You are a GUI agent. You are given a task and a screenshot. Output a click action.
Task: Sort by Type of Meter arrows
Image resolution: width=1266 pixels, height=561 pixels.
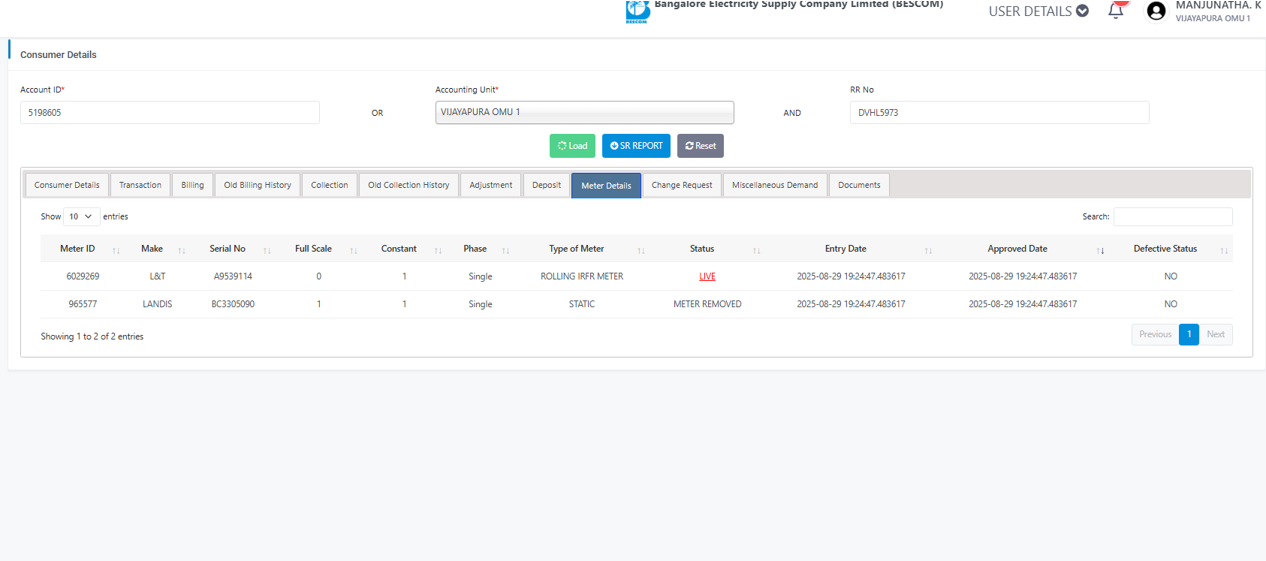(x=641, y=250)
